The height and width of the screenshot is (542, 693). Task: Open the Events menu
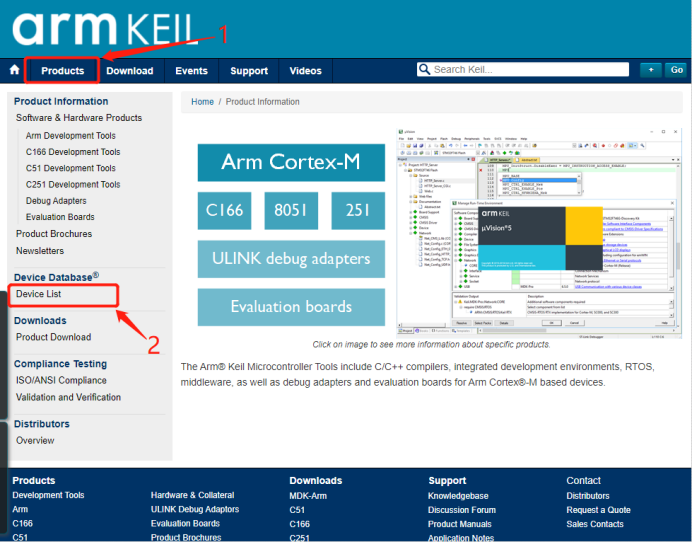coord(191,71)
